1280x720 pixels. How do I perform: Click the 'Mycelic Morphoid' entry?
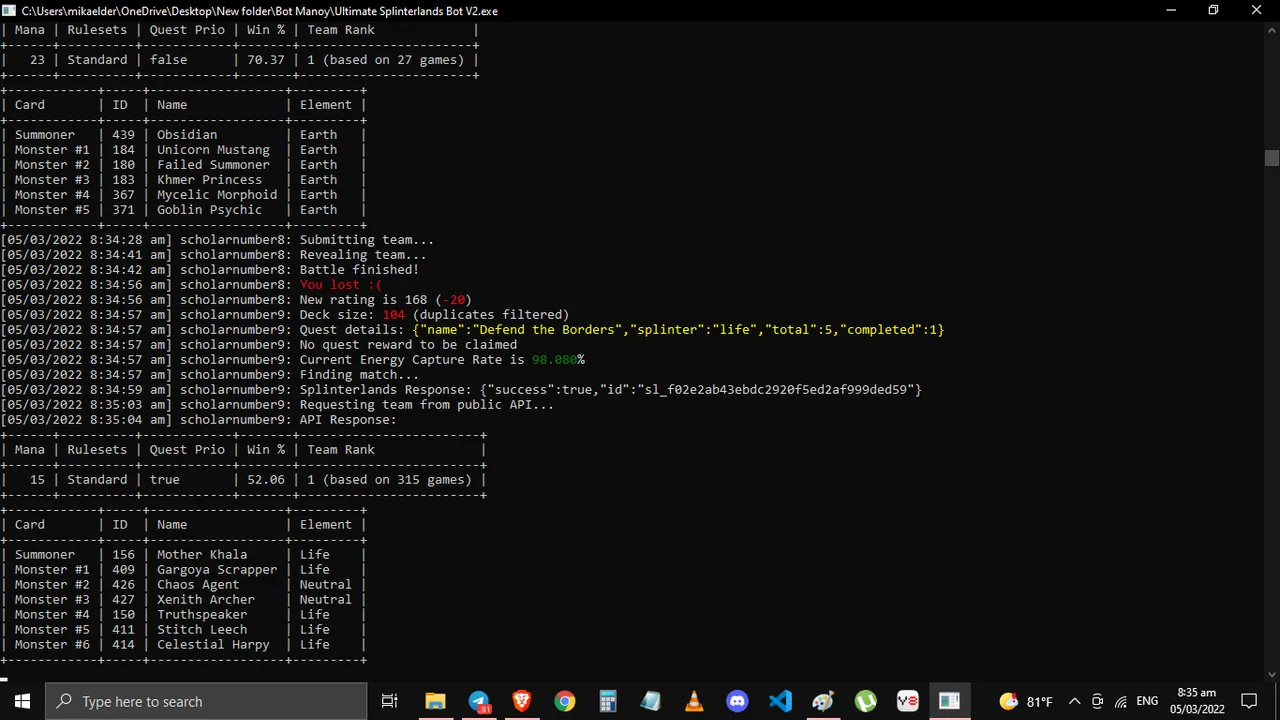[217, 195]
